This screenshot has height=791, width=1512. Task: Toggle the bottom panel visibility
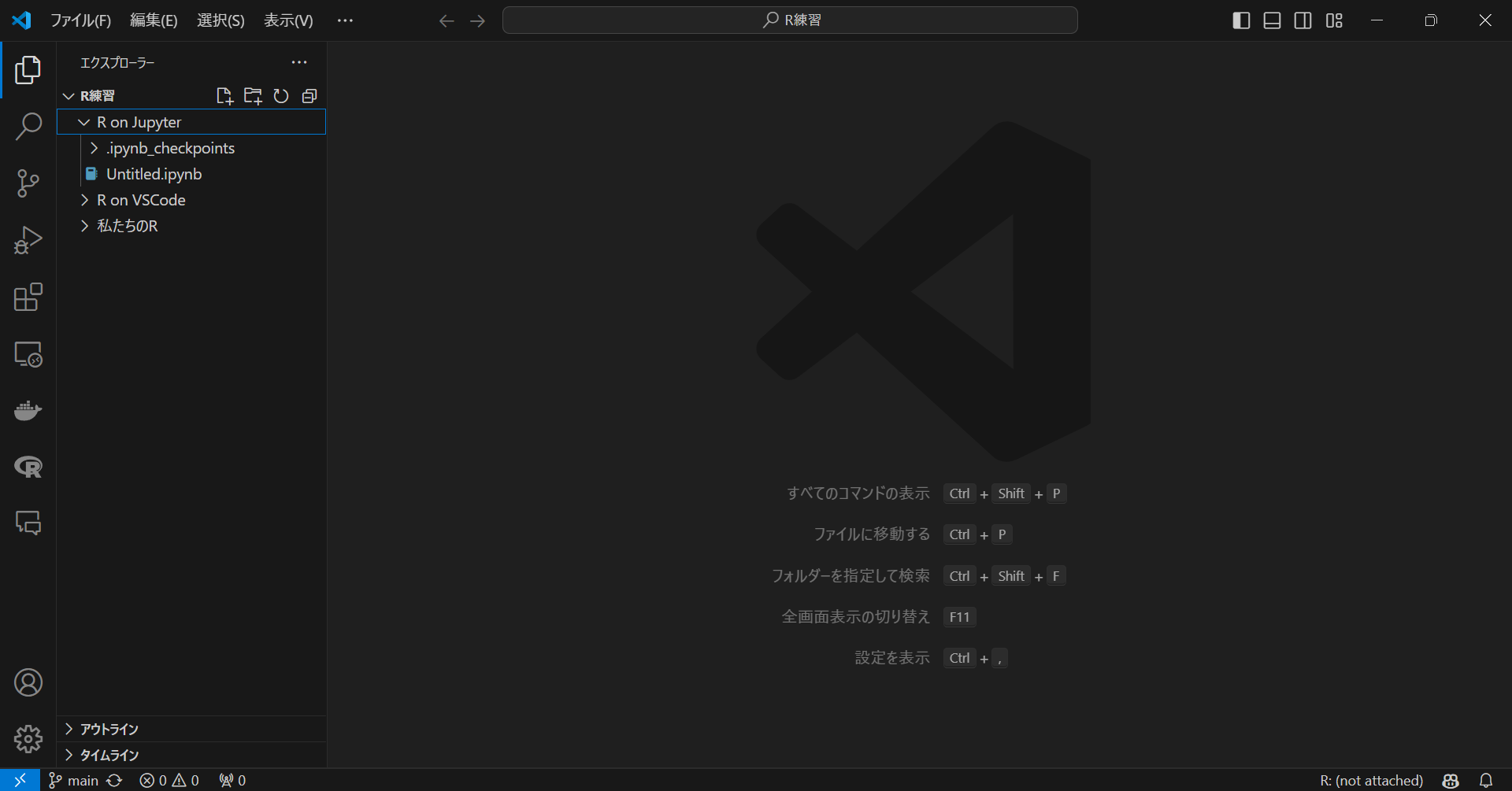coord(1272,20)
